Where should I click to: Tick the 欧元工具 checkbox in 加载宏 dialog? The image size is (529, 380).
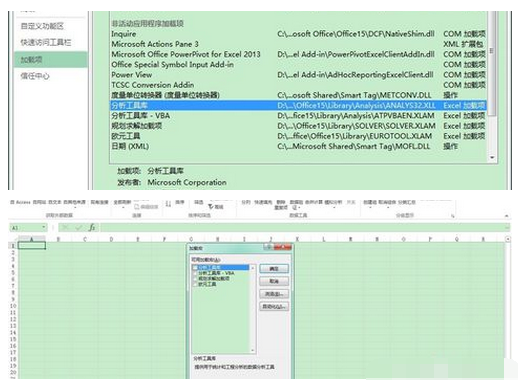(195, 284)
